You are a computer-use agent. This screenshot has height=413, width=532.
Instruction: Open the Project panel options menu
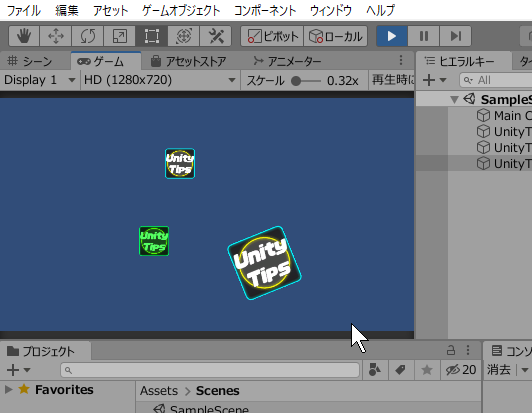[x=468, y=350]
